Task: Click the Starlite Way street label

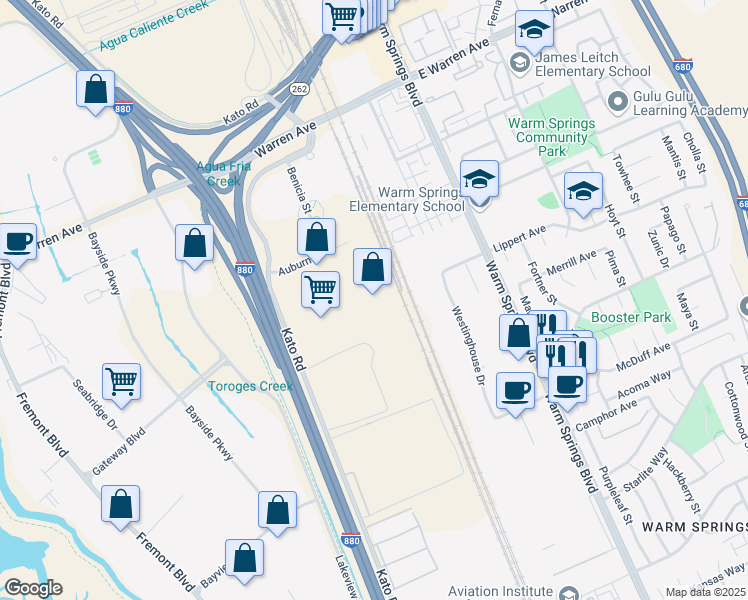Action: click(646, 470)
